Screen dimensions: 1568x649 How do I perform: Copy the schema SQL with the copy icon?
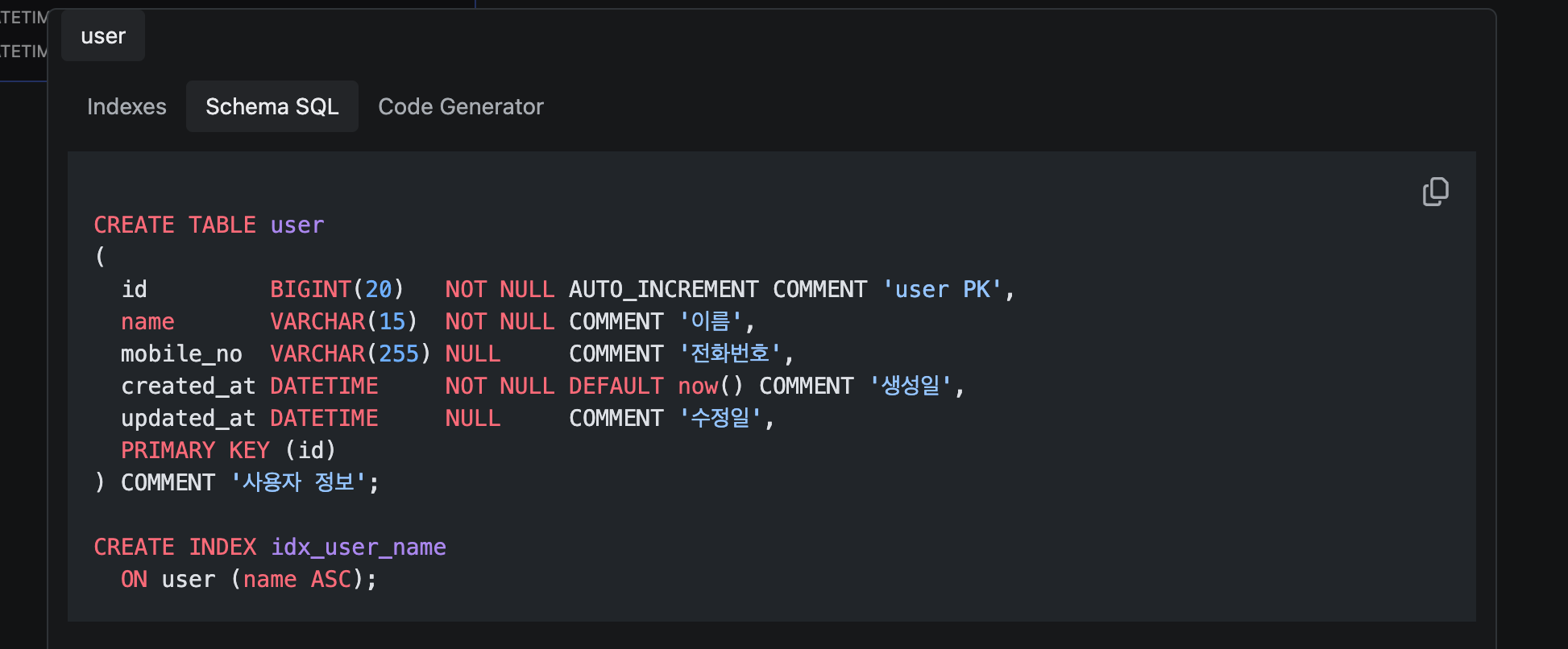[x=1435, y=192]
